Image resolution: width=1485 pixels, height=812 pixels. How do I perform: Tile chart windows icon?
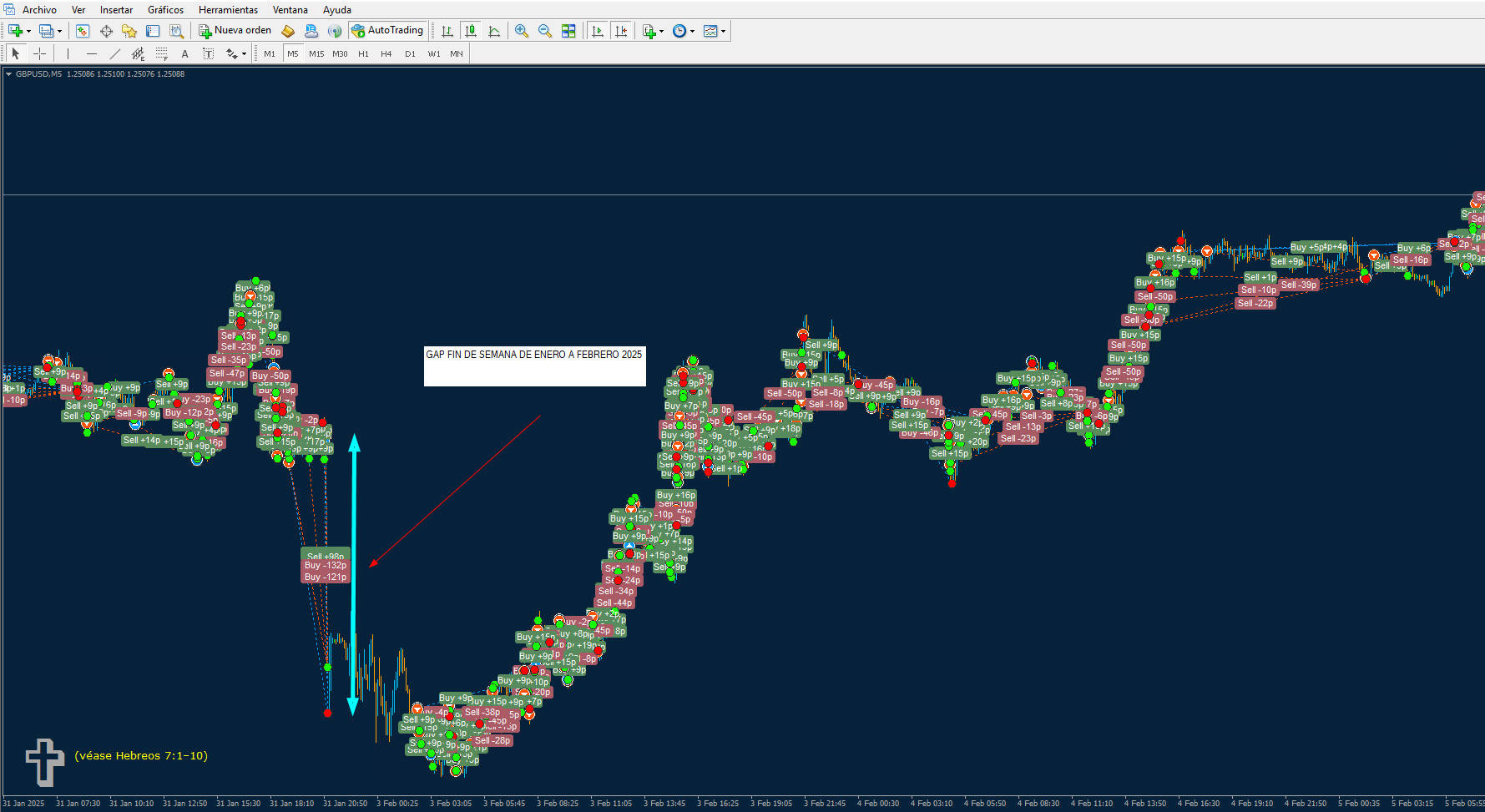(x=568, y=31)
